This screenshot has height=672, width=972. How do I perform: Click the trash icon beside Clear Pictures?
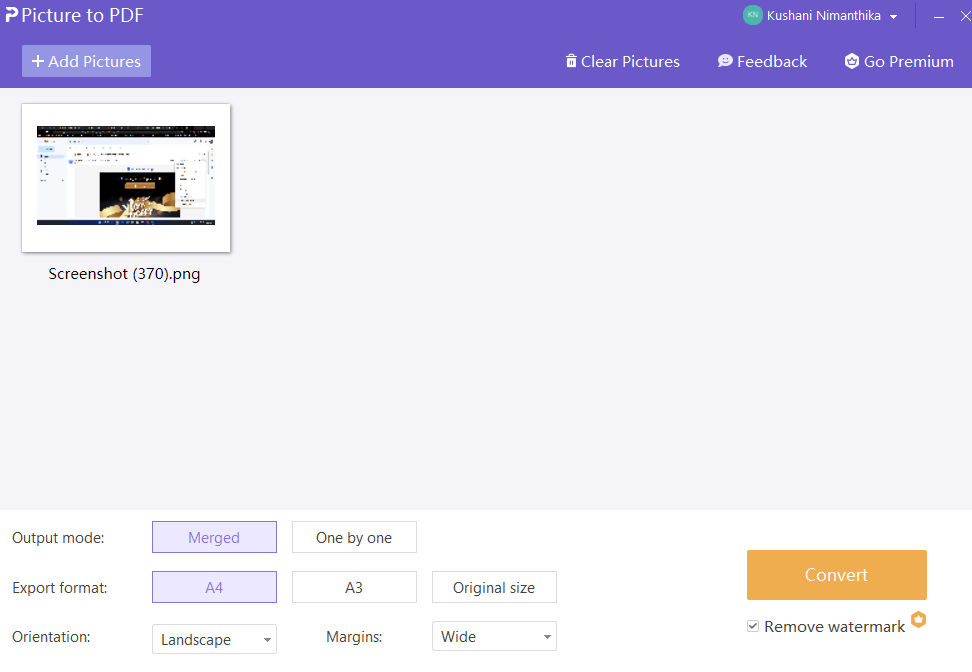[x=572, y=61]
